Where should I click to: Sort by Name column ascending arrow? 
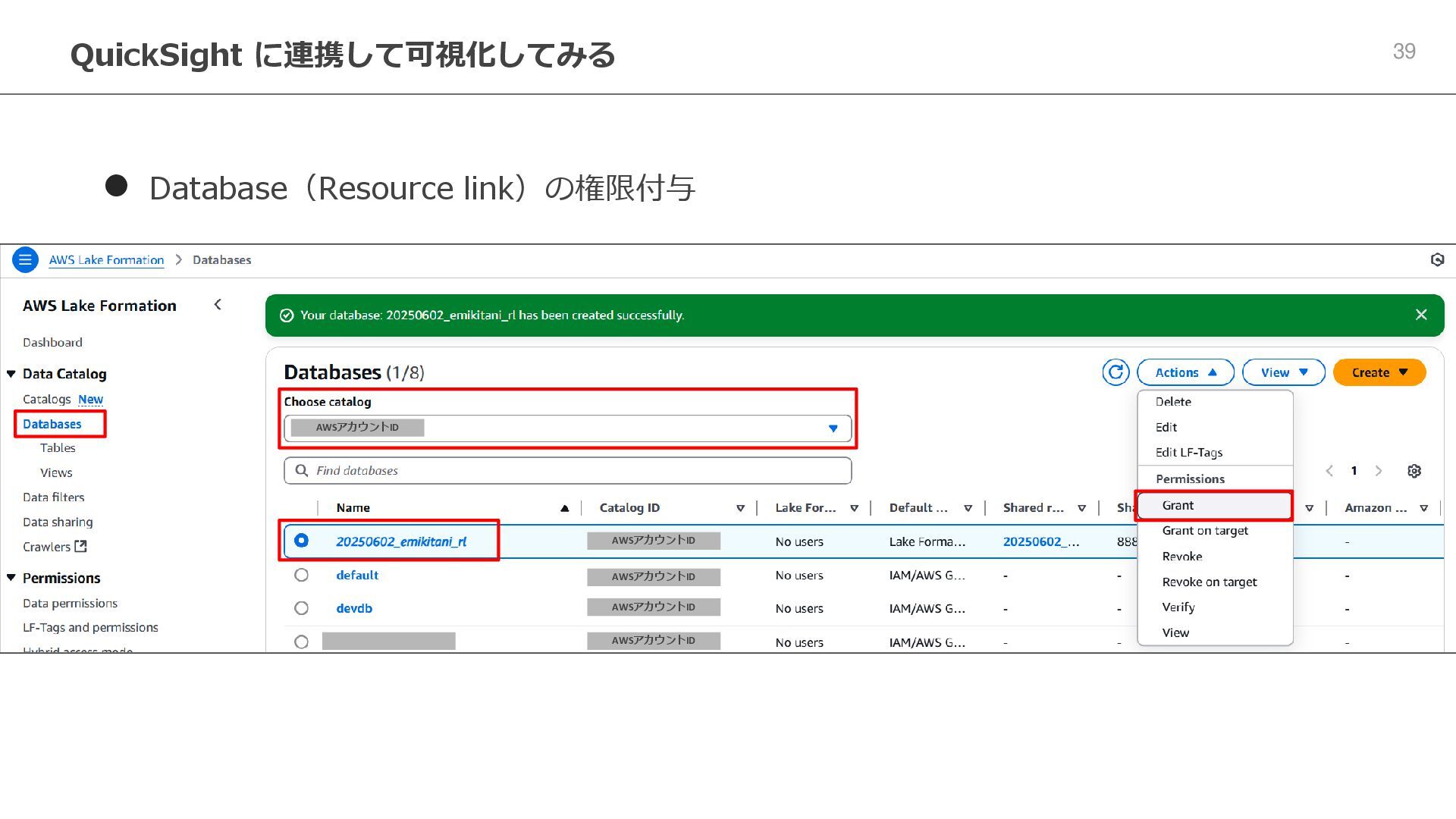pos(564,508)
